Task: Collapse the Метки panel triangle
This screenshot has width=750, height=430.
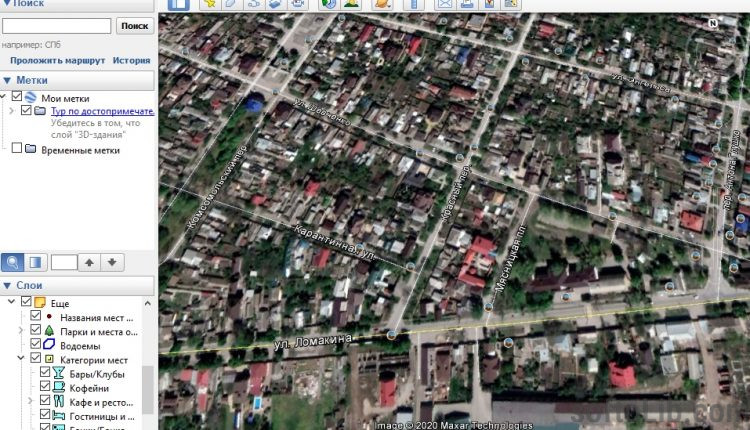Action: [7, 80]
